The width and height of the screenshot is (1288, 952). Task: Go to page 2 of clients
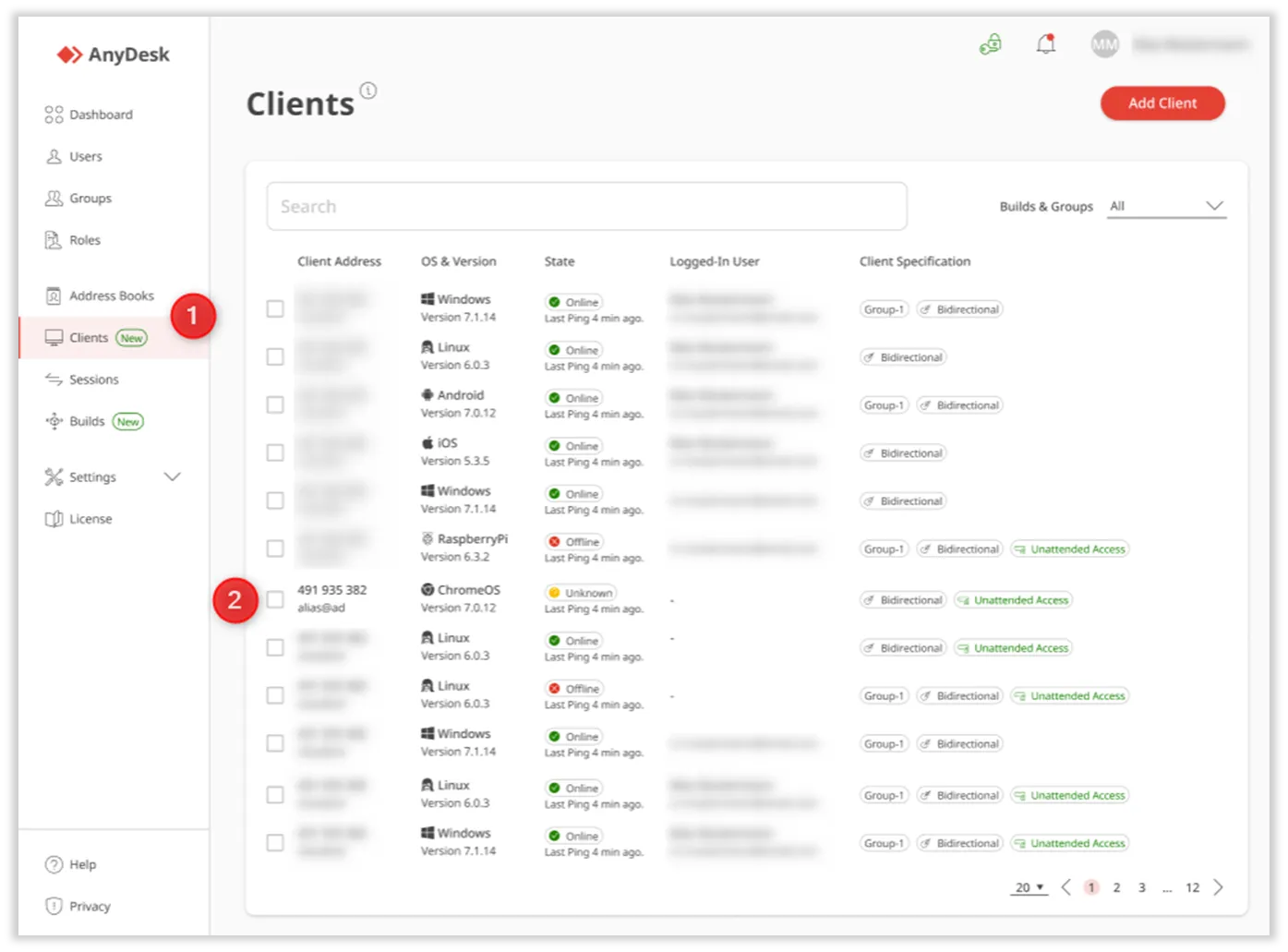click(x=1116, y=887)
